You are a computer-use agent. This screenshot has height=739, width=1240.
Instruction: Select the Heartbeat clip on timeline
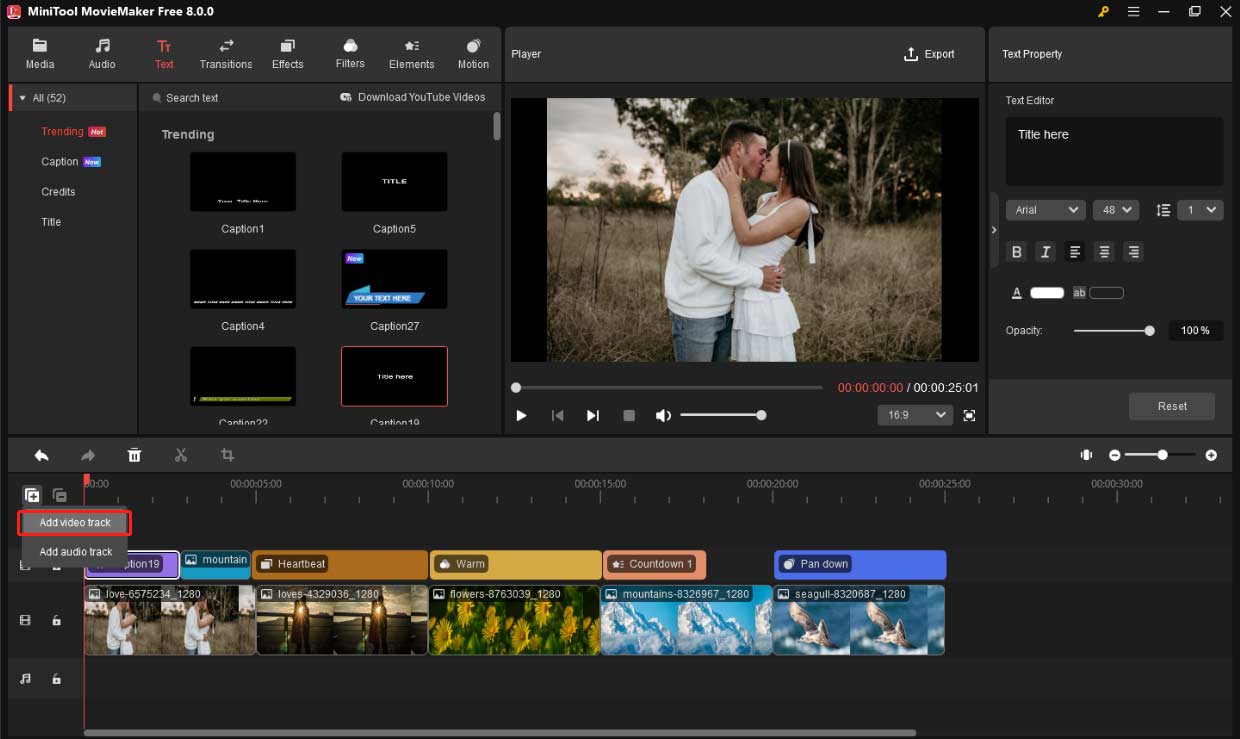click(340, 564)
